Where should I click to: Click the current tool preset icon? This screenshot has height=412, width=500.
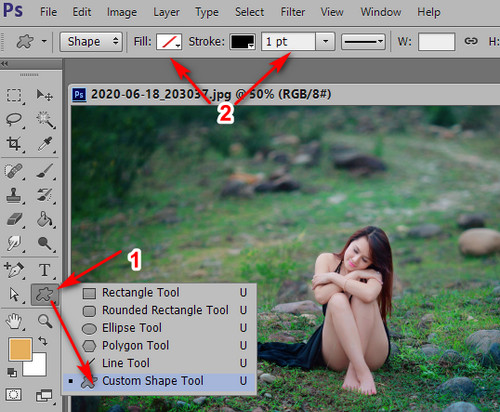tap(25, 42)
